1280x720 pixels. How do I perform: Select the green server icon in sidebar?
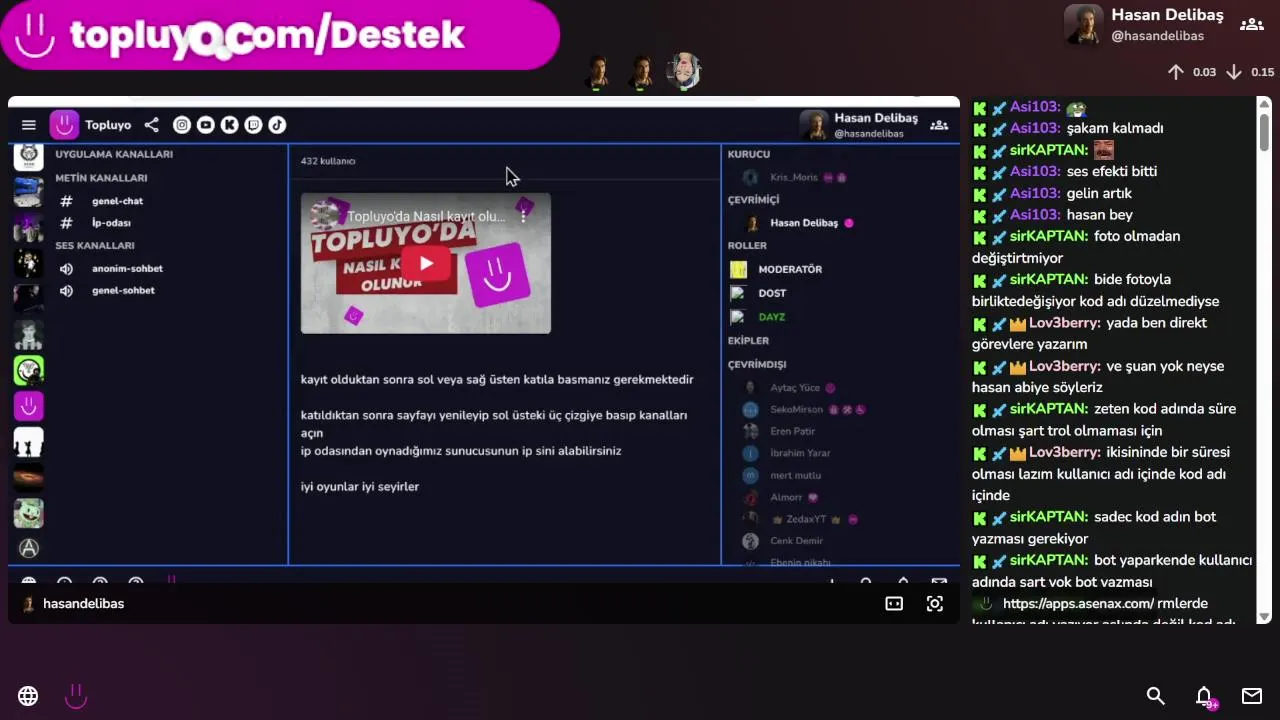[29, 371]
